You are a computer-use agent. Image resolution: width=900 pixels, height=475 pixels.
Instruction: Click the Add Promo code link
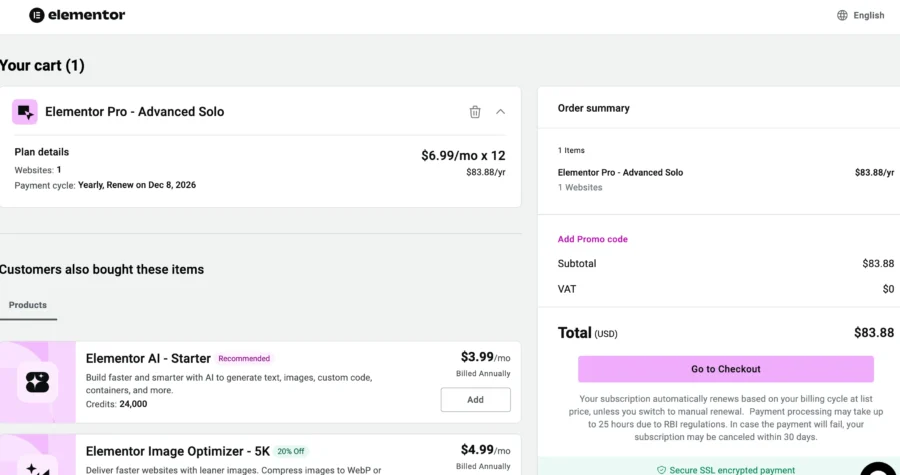[592, 239]
